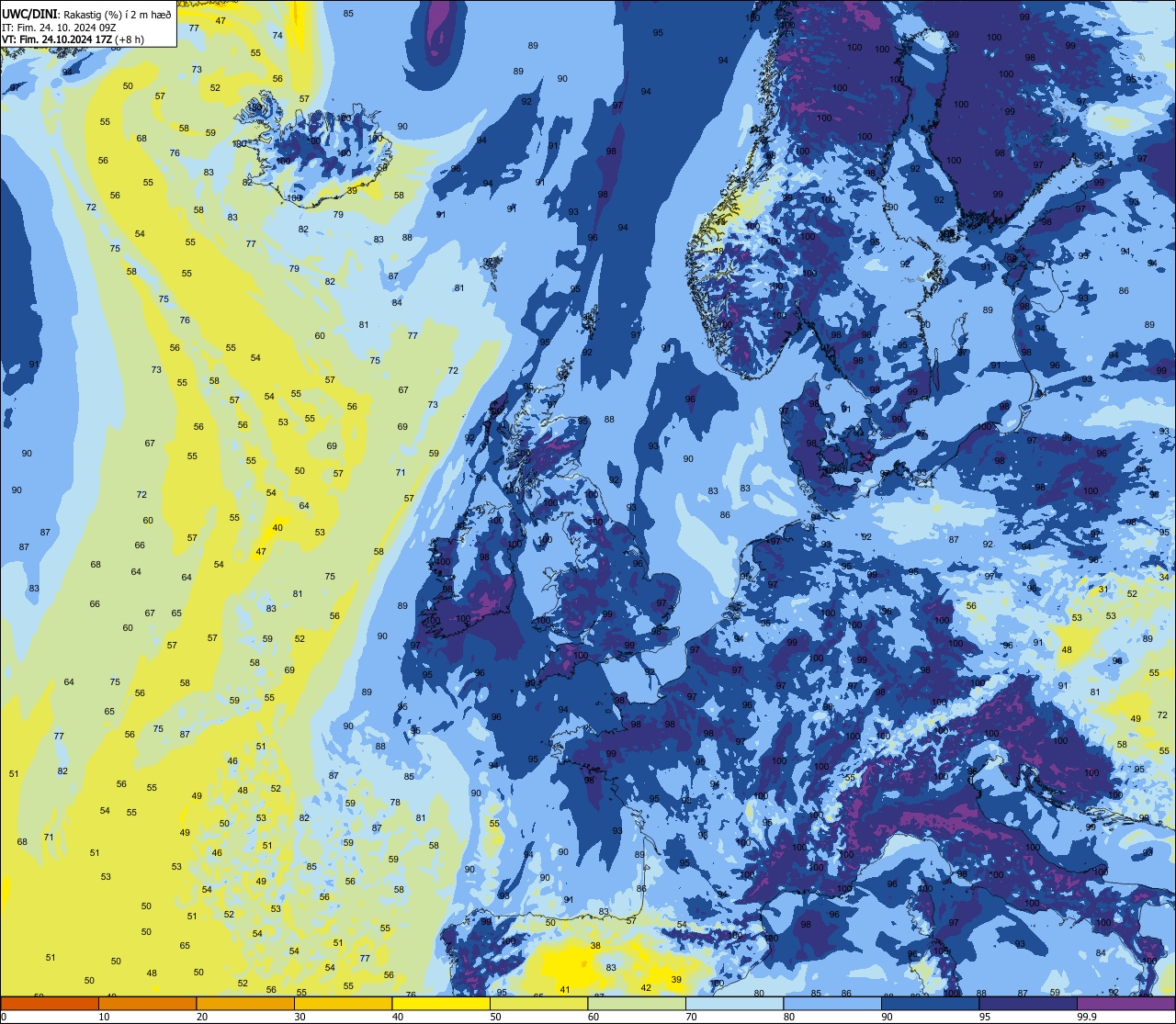This screenshot has height=1024, width=1176.
Task: Click the 90–95 dark blue legend swatch
Action: [x=930, y=1003]
